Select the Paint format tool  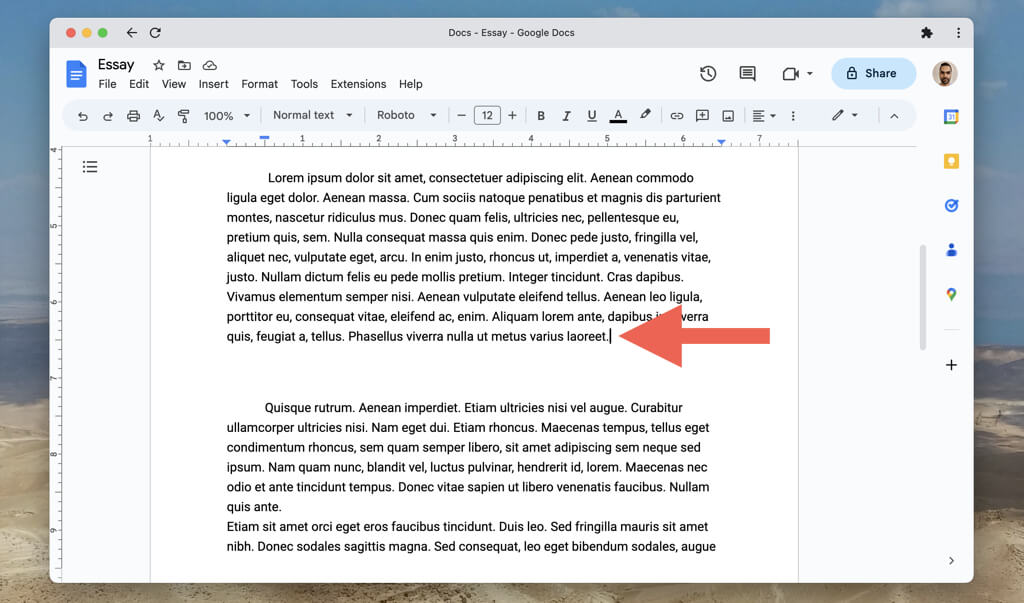[x=183, y=116]
